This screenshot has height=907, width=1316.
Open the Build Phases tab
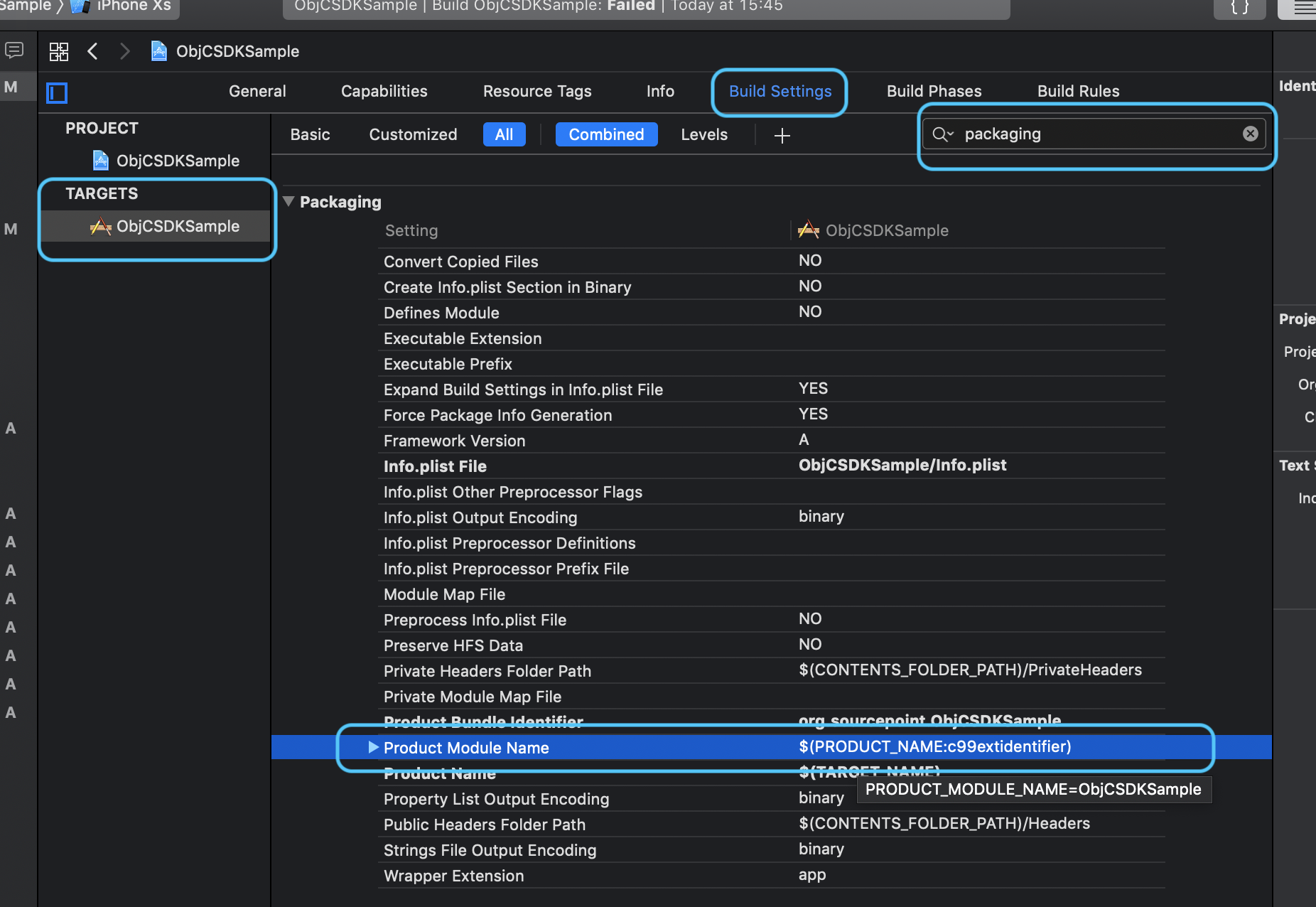(x=934, y=91)
